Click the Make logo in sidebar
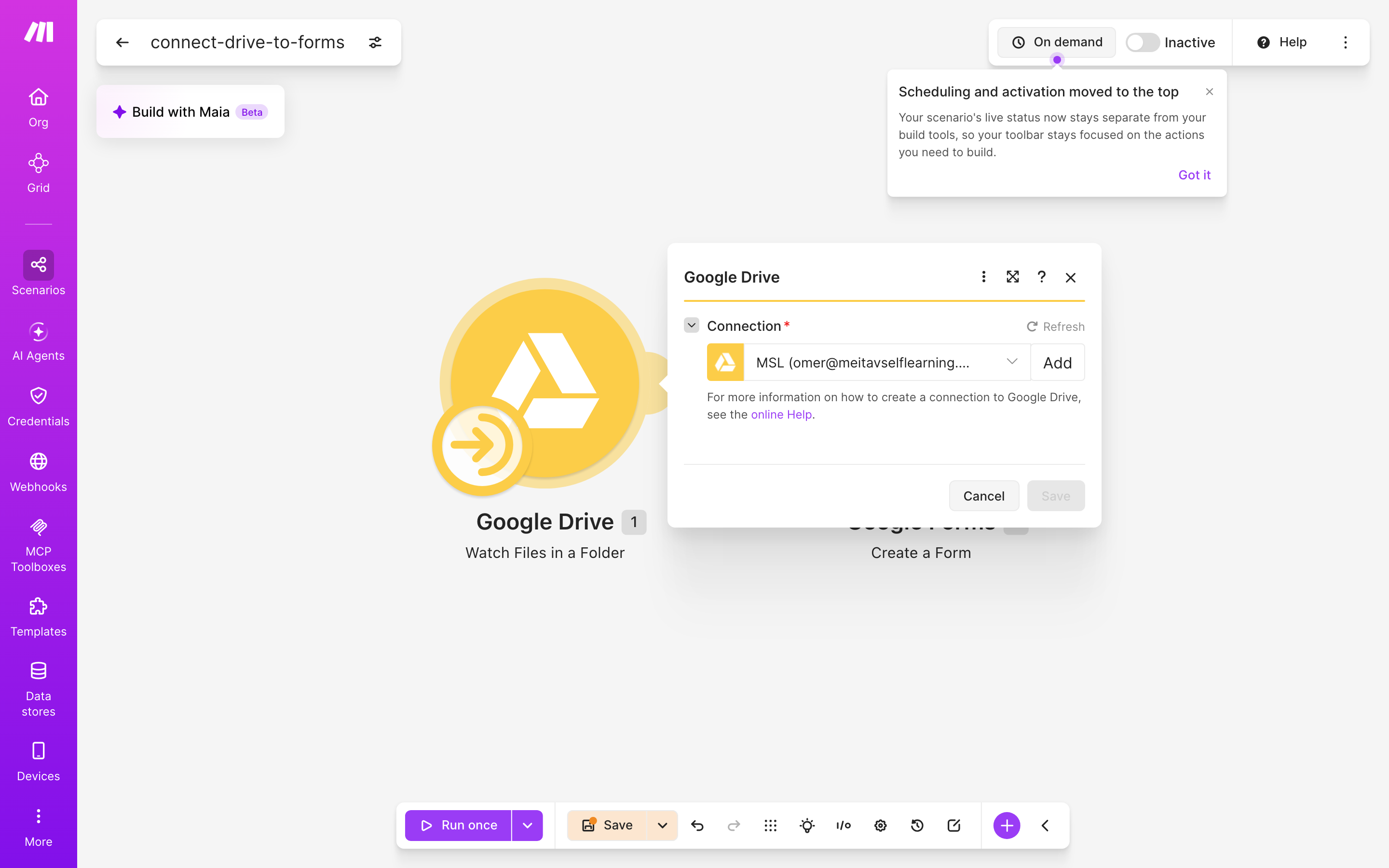The width and height of the screenshot is (1389, 868). (x=39, y=32)
